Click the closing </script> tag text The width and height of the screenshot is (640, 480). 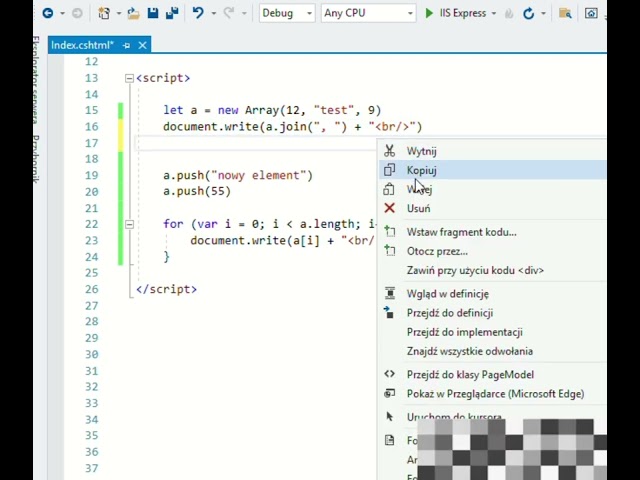pos(166,289)
